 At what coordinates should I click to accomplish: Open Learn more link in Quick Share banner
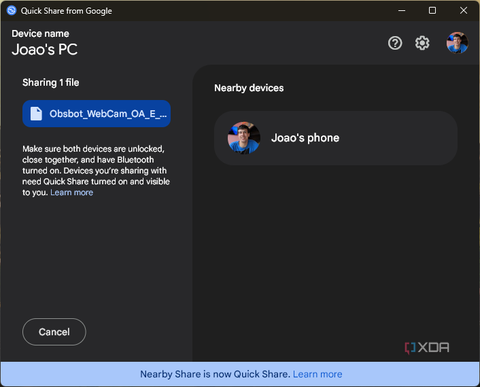[x=317, y=374]
